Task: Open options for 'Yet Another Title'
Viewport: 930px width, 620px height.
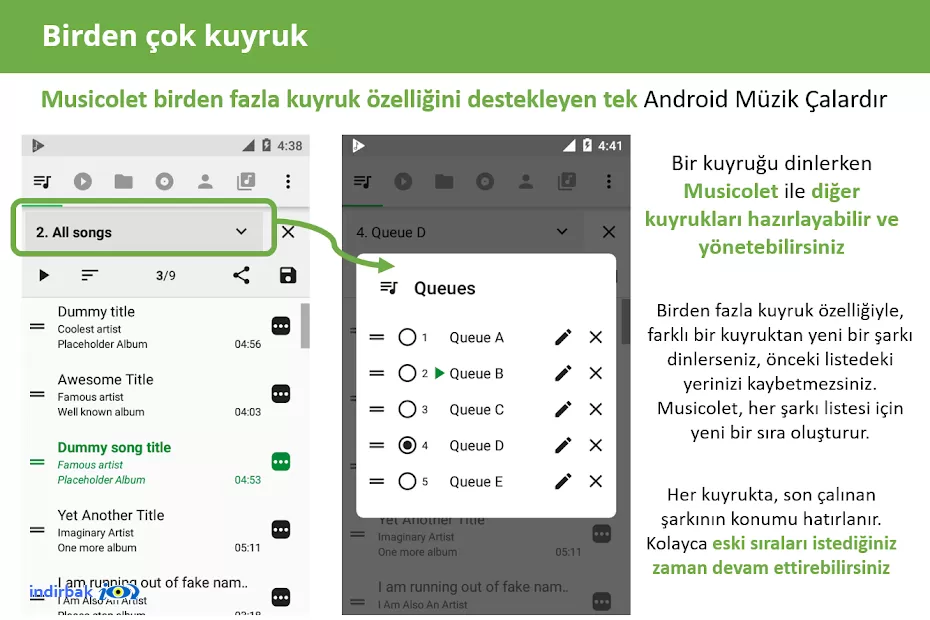Action: pos(281,529)
